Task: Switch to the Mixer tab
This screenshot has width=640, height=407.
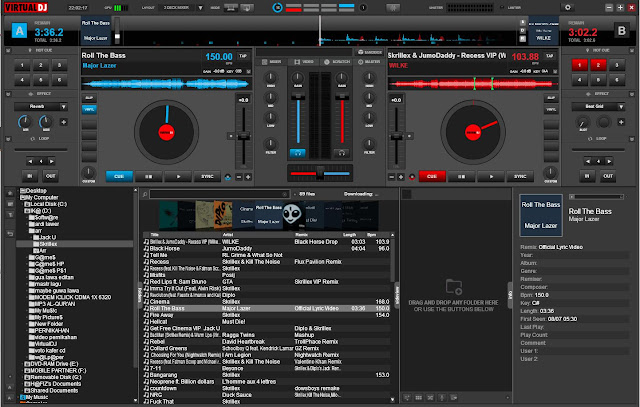Action: point(272,62)
